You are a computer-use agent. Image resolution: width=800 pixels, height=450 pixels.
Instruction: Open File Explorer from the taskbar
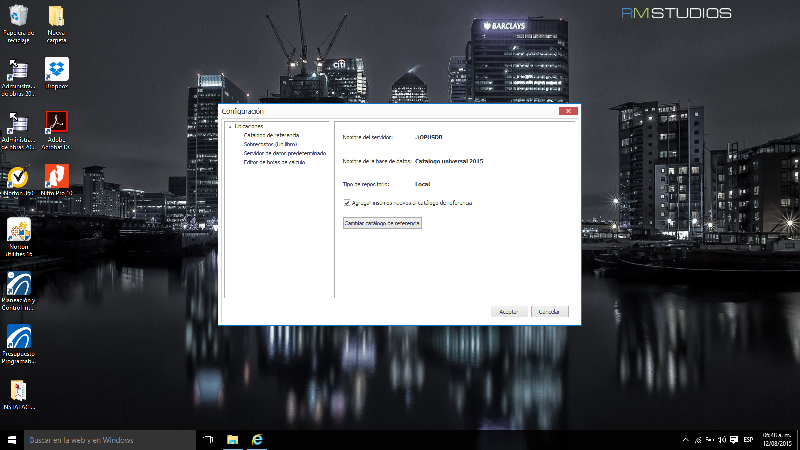click(232, 439)
